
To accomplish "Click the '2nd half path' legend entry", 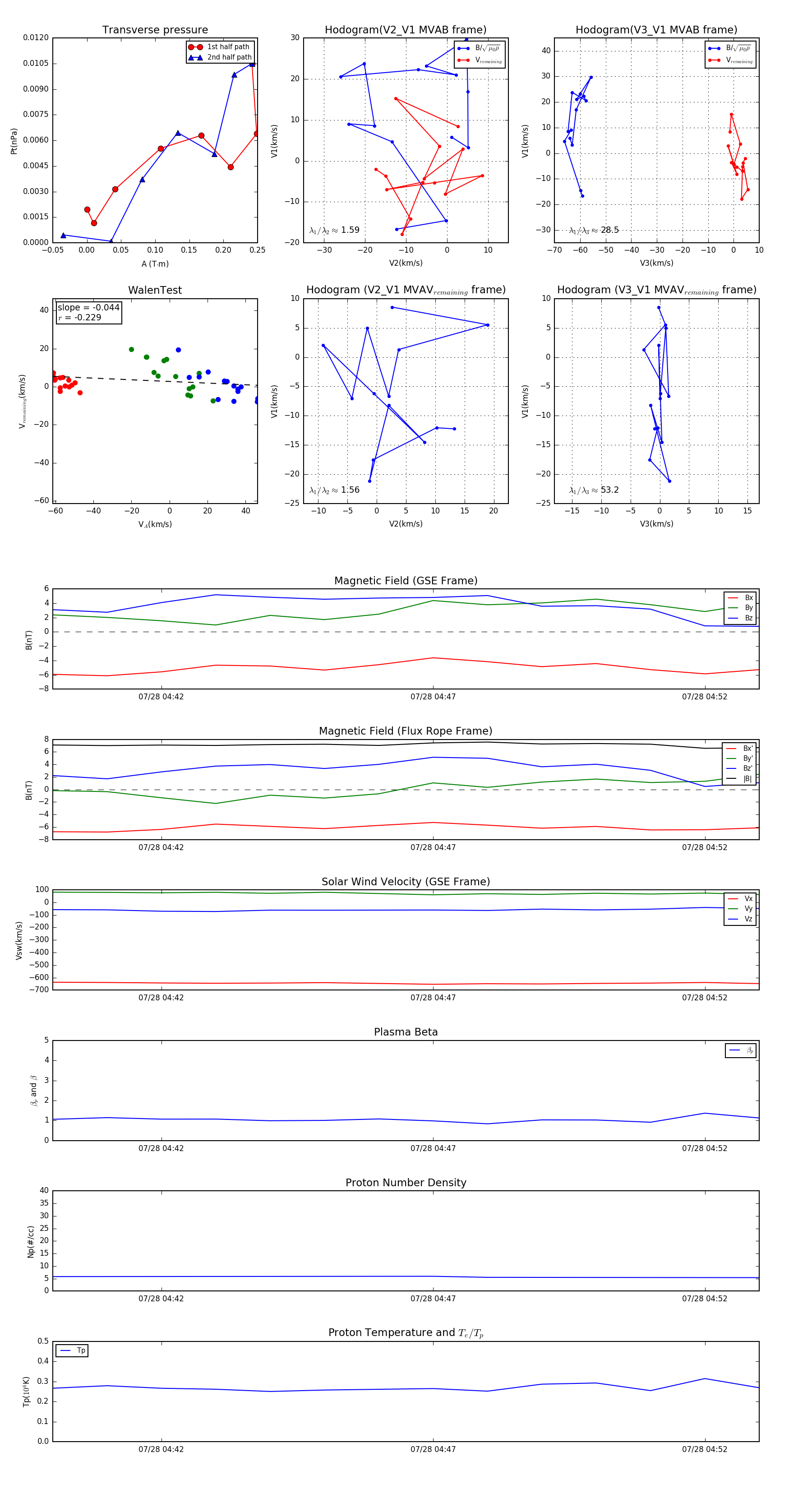I will 220,57.
